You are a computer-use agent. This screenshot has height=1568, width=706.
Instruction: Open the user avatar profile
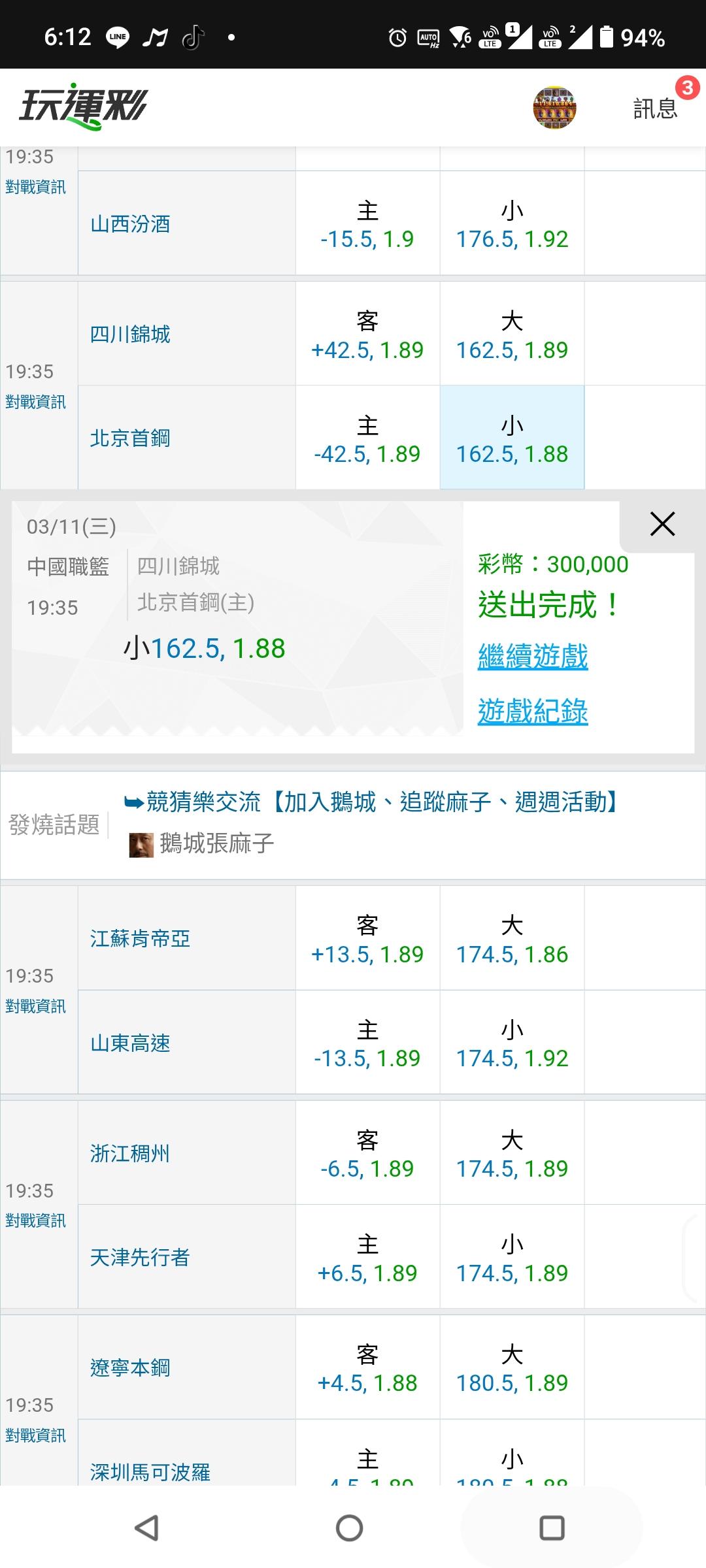554,107
